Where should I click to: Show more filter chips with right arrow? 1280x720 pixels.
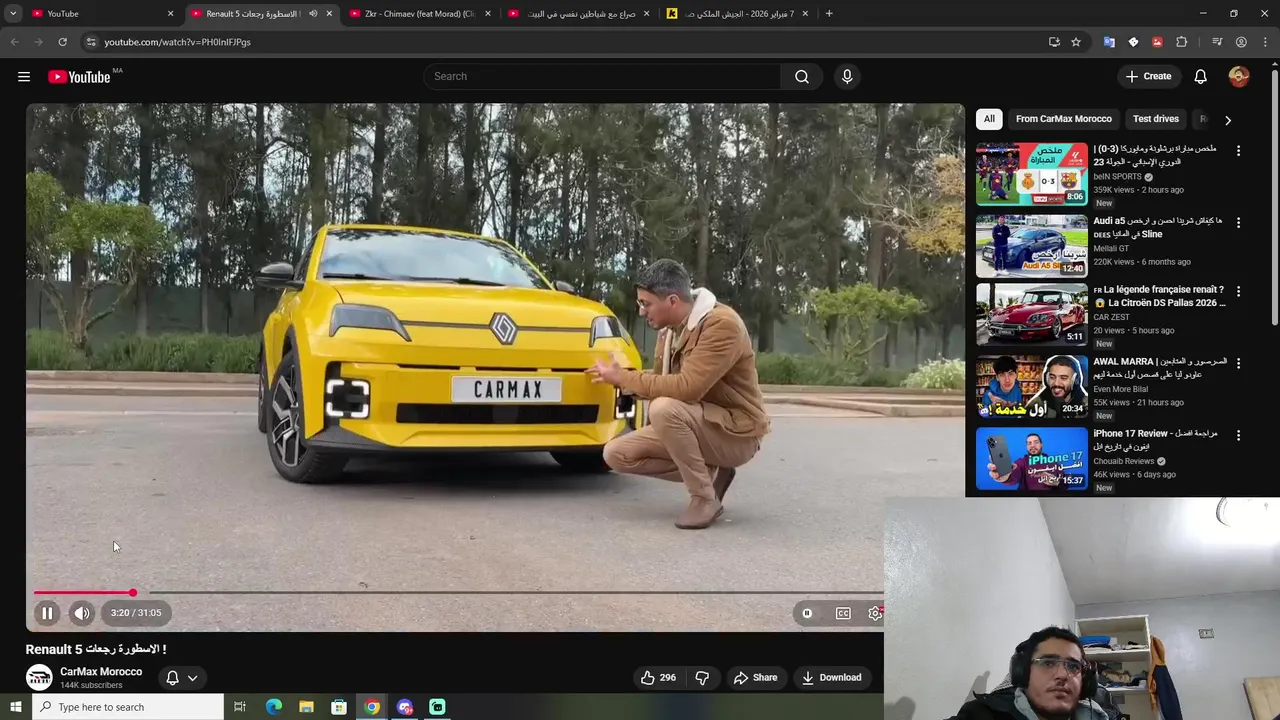click(1228, 120)
